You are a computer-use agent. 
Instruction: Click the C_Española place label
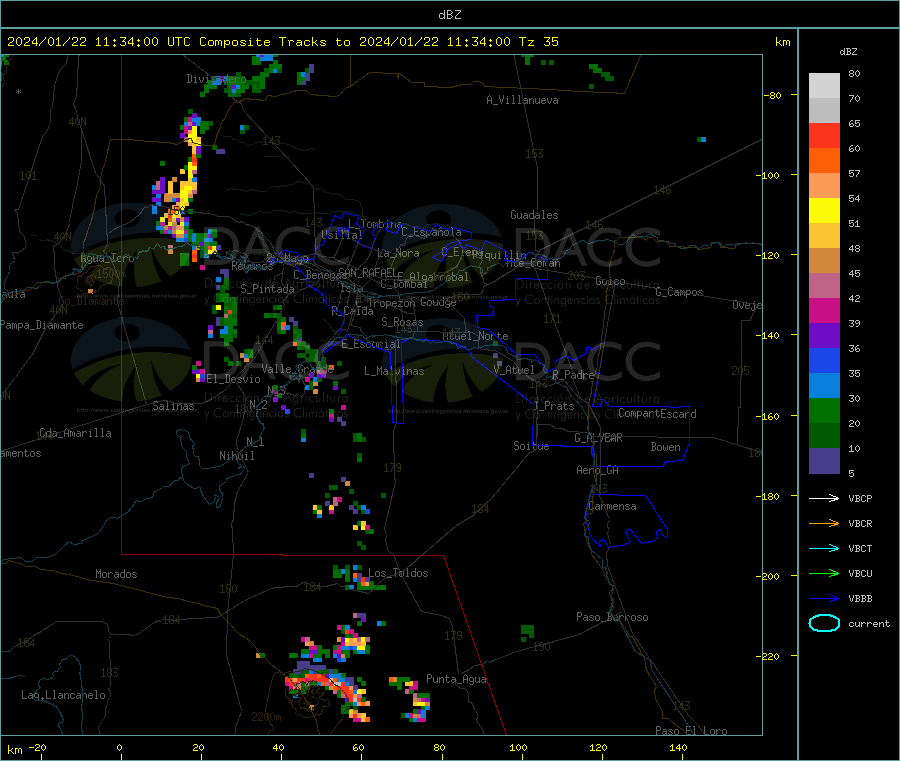[x=432, y=232]
